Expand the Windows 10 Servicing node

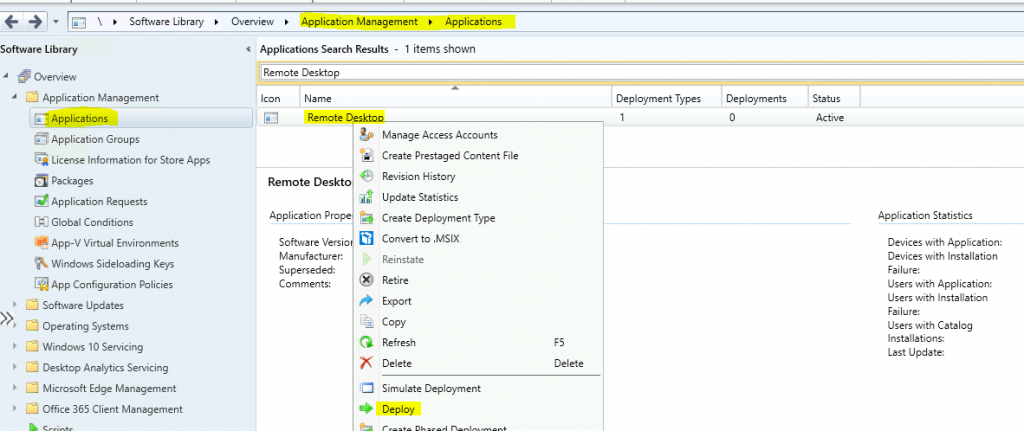click(x=15, y=347)
